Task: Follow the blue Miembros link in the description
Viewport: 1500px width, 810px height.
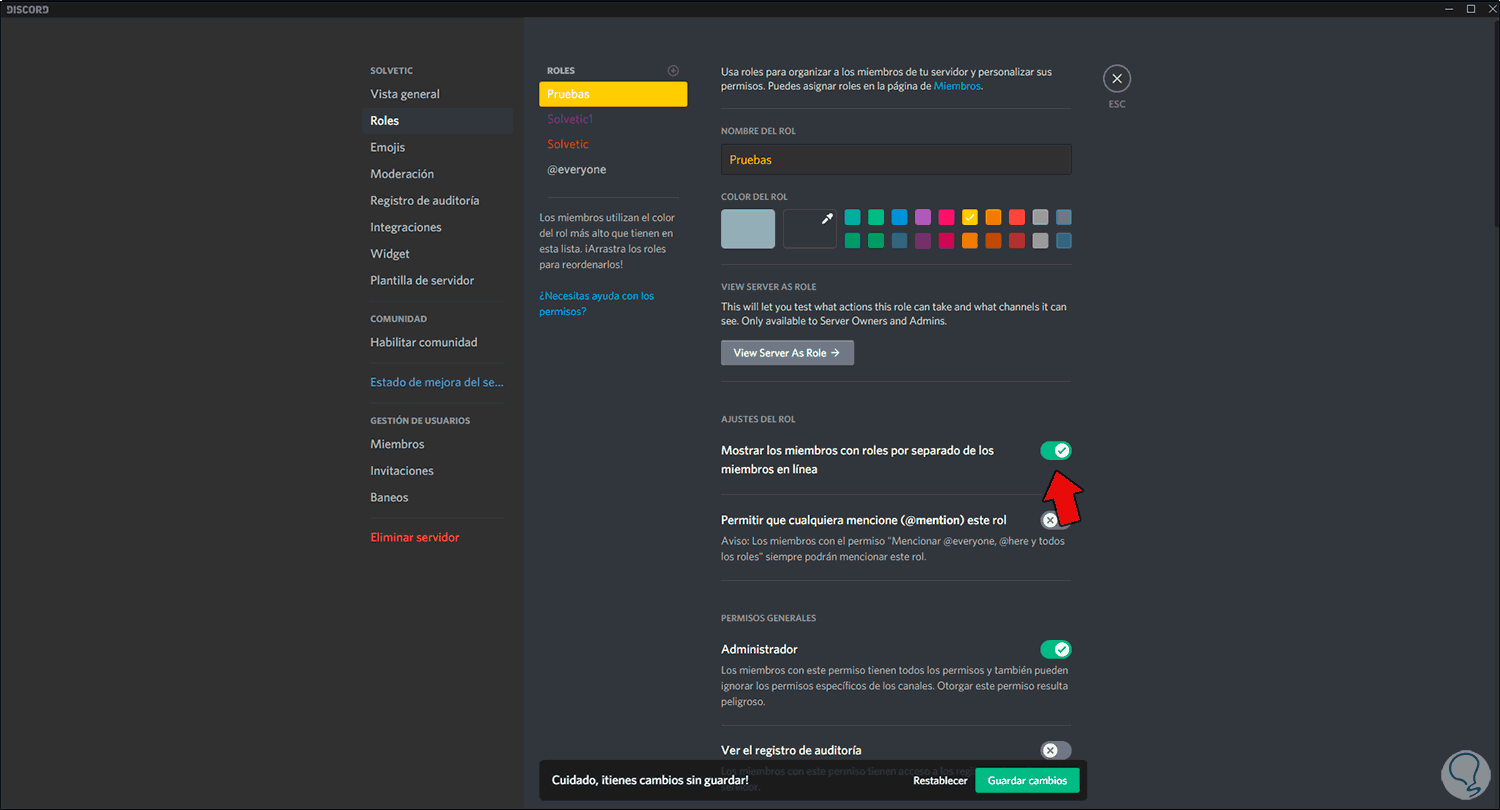Action: pyautogui.click(x=957, y=86)
